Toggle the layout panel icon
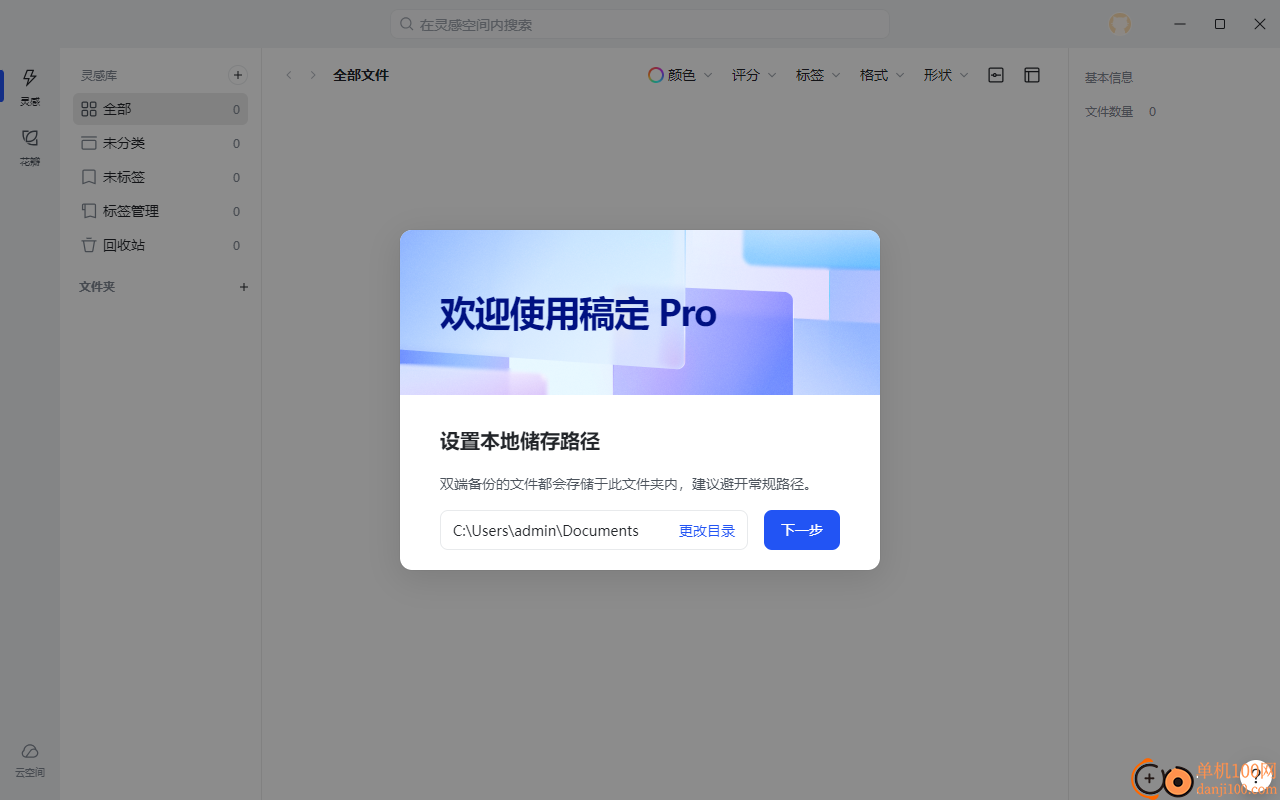 click(1032, 75)
